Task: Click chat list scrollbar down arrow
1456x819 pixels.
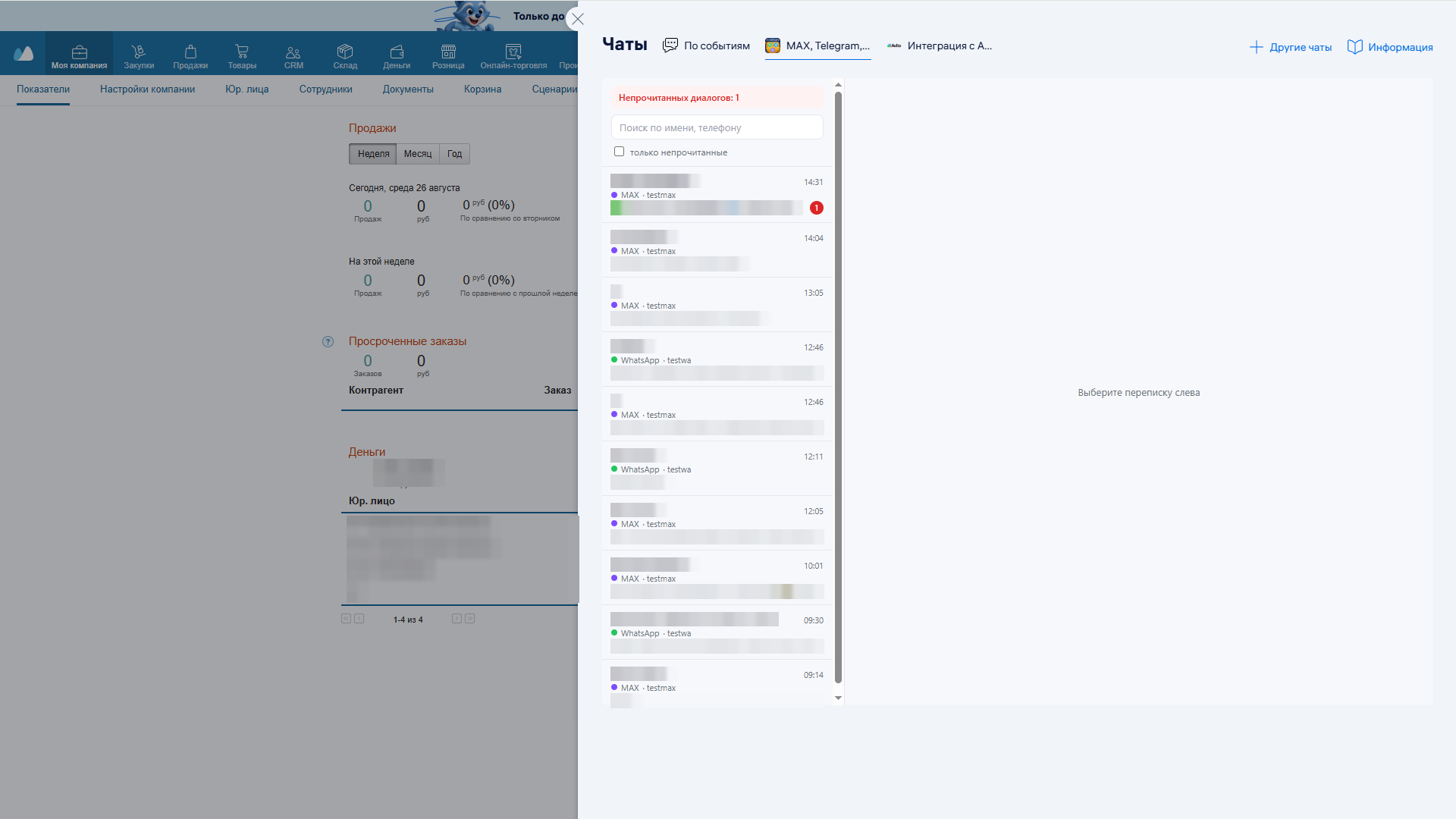Action: click(x=838, y=698)
